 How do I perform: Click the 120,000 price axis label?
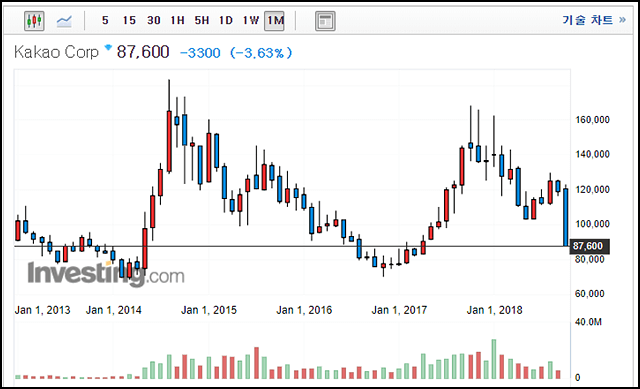click(x=592, y=190)
